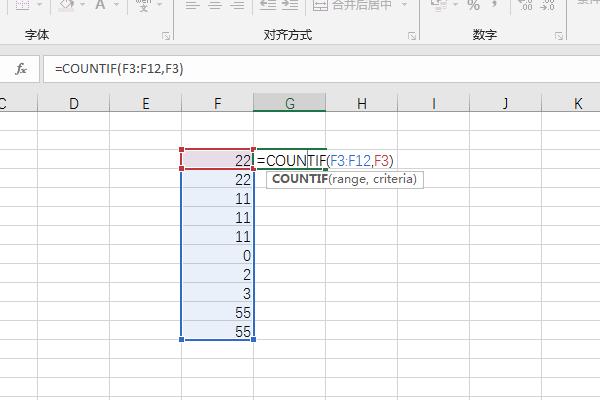The image size is (600, 400).
Task: Click cell F3 containing 22
Action: (217, 159)
